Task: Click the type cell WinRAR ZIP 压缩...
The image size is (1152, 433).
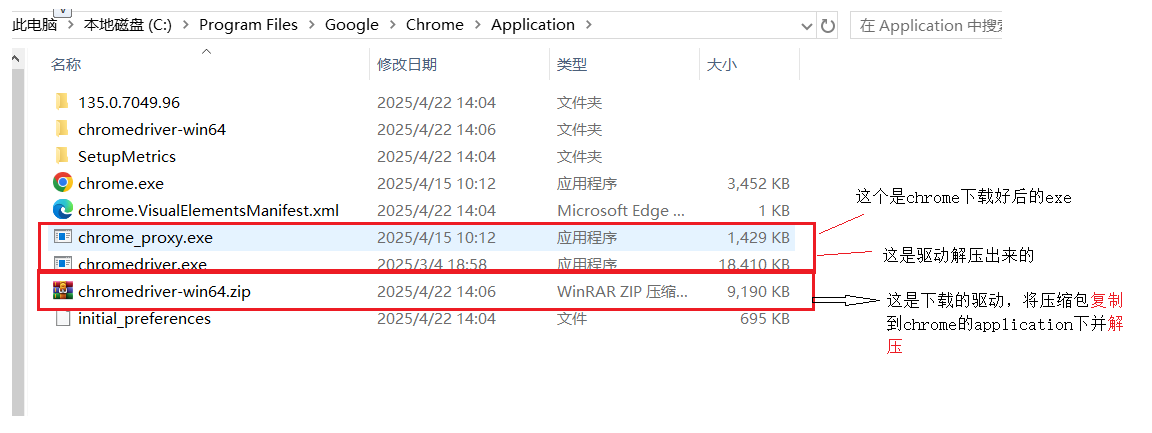Action: pyautogui.click(x=622, y=291)
